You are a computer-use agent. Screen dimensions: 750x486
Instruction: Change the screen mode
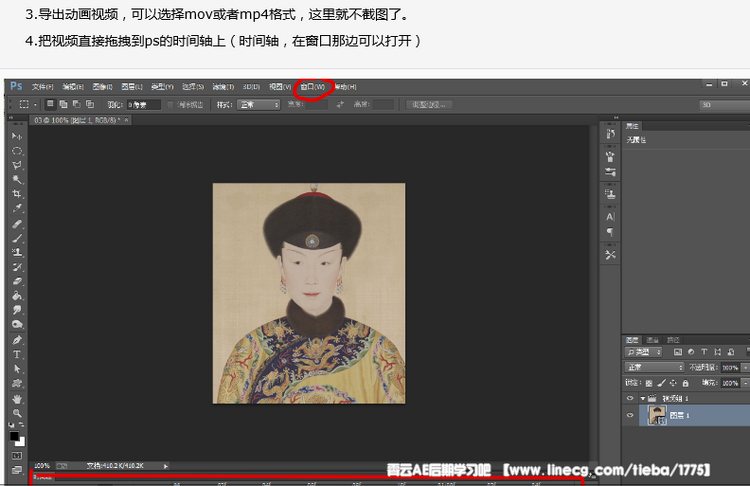(17, 470)
